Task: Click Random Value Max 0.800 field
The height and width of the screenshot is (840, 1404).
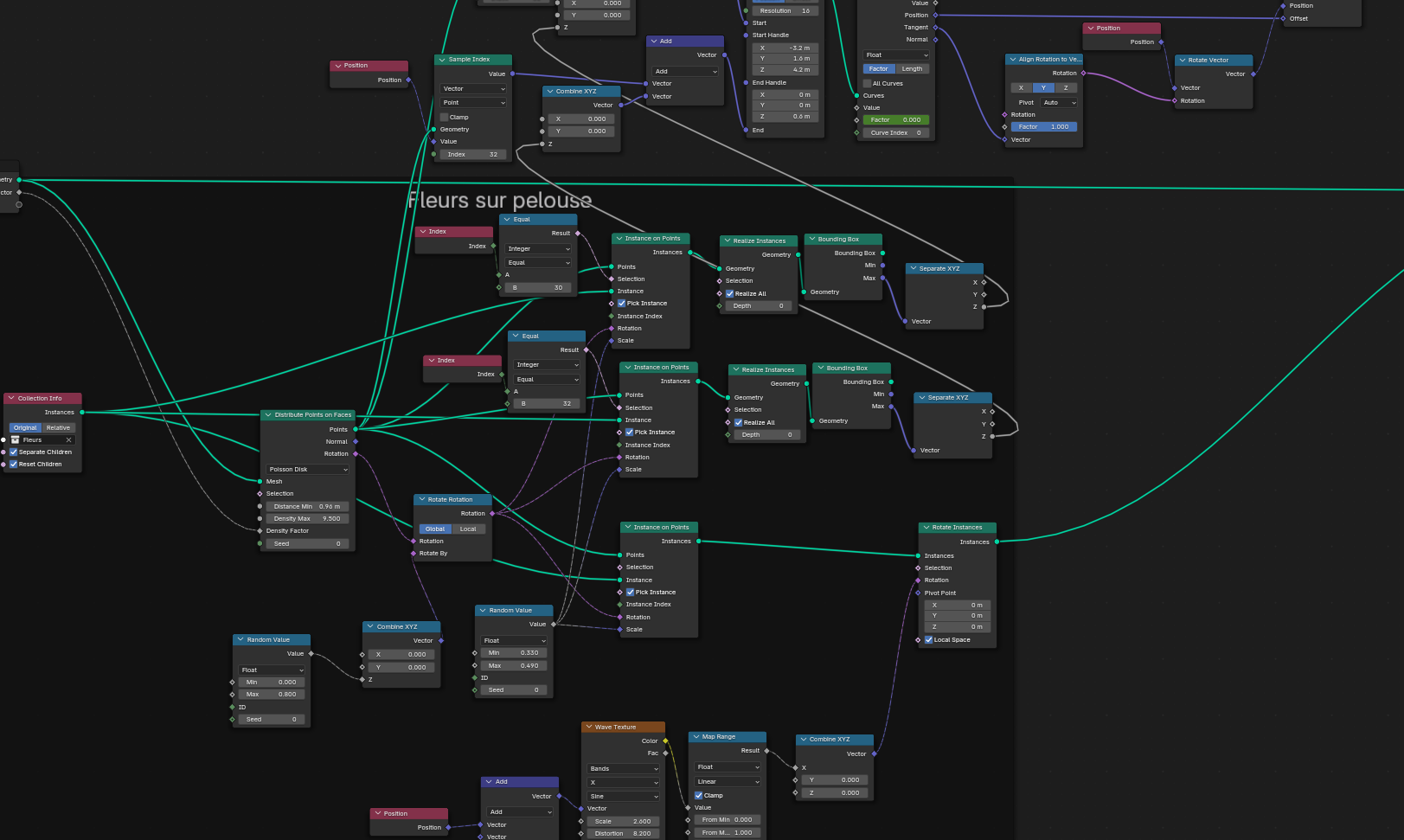Action: [x=271, y=694]
